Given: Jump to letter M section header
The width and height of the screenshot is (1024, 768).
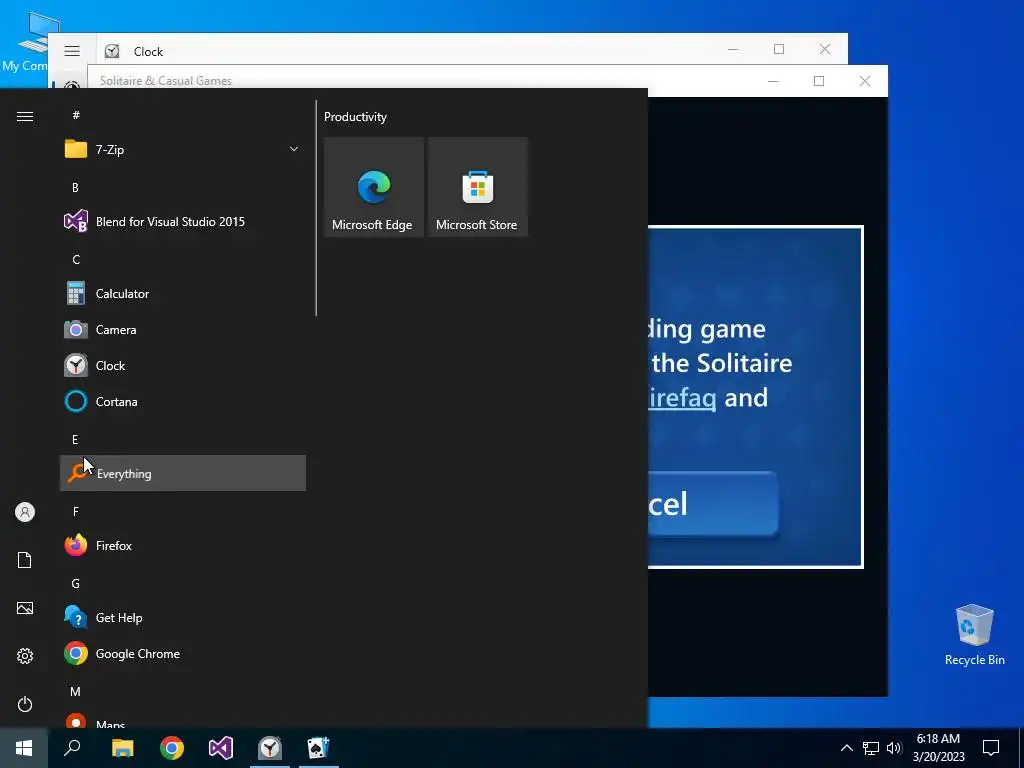Looking at the screenshot, I should [x=76, y=692].
